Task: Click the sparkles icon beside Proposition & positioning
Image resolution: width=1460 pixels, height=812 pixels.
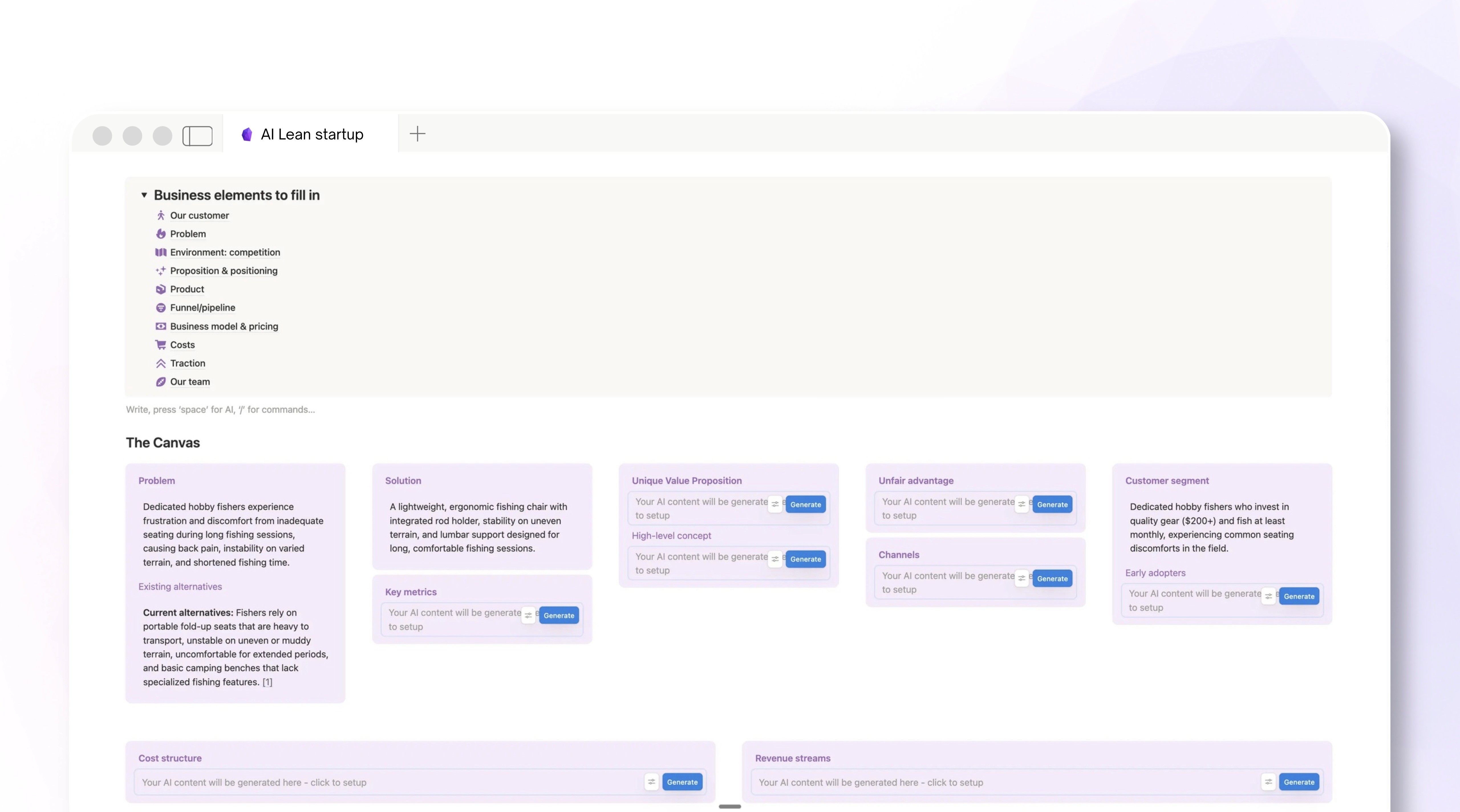Action: click(x=161, y=271)
